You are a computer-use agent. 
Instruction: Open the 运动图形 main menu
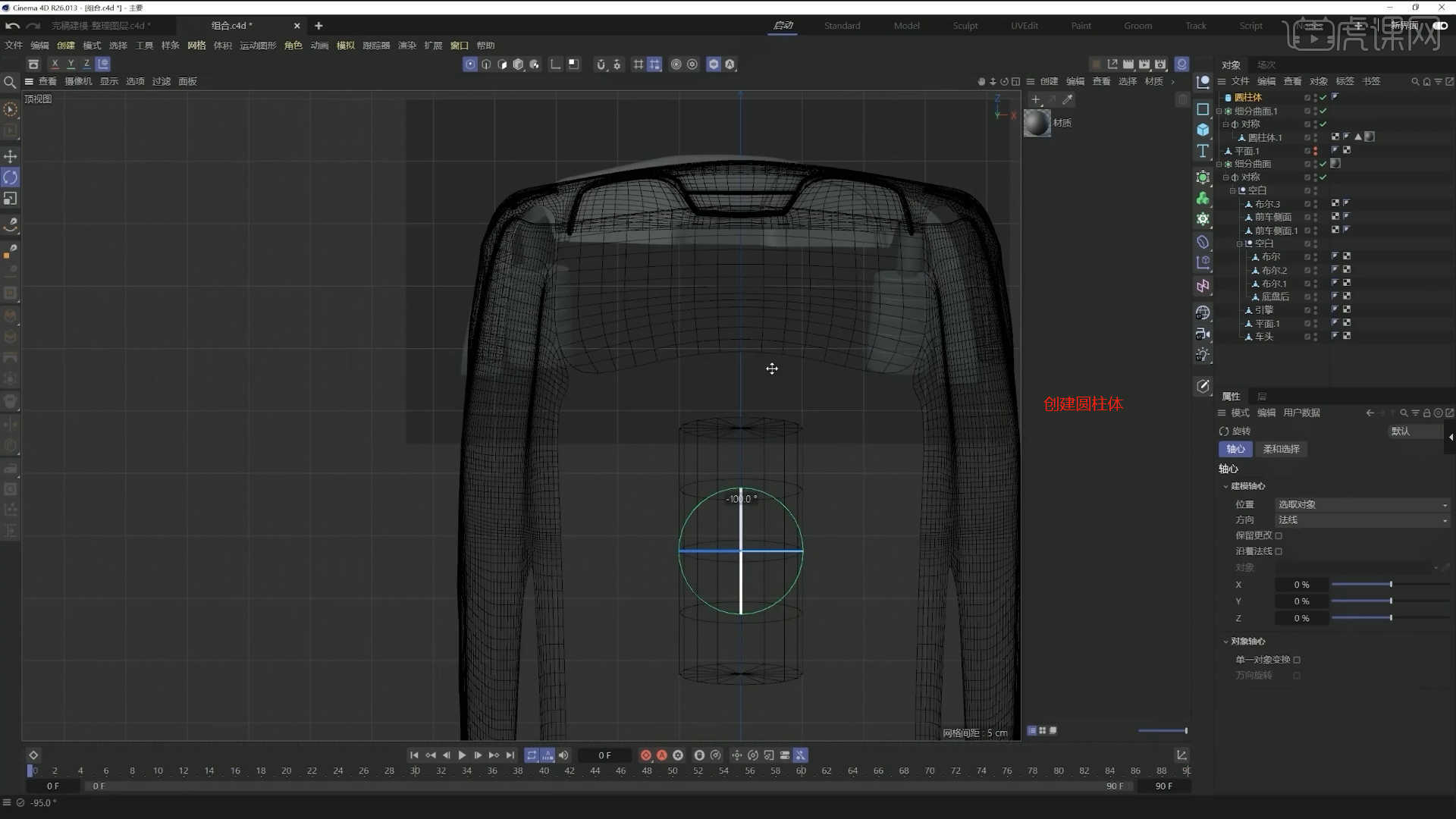(258, 45)
